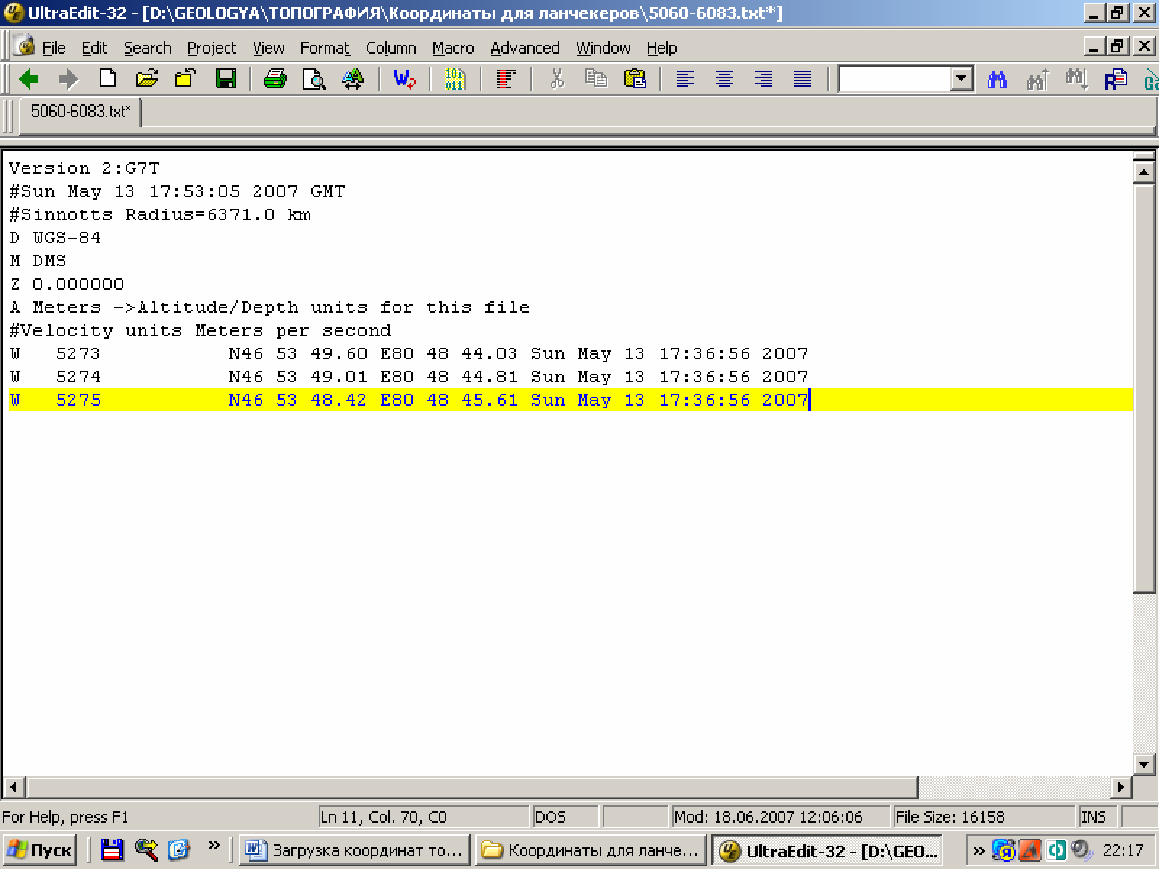Open print preview with the magnifier page icon
The image size is (1159, 869).
[314, 78]
